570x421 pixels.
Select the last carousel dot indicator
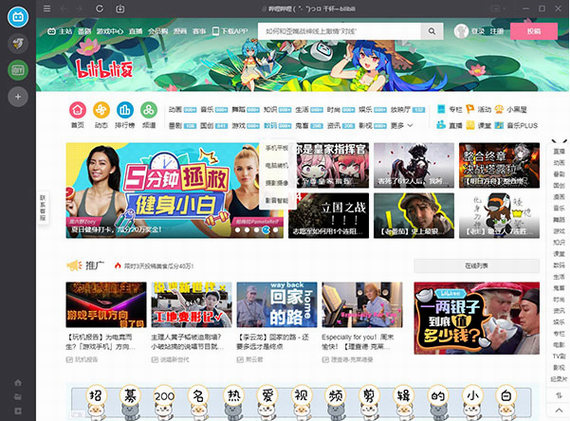click(276, 230)
